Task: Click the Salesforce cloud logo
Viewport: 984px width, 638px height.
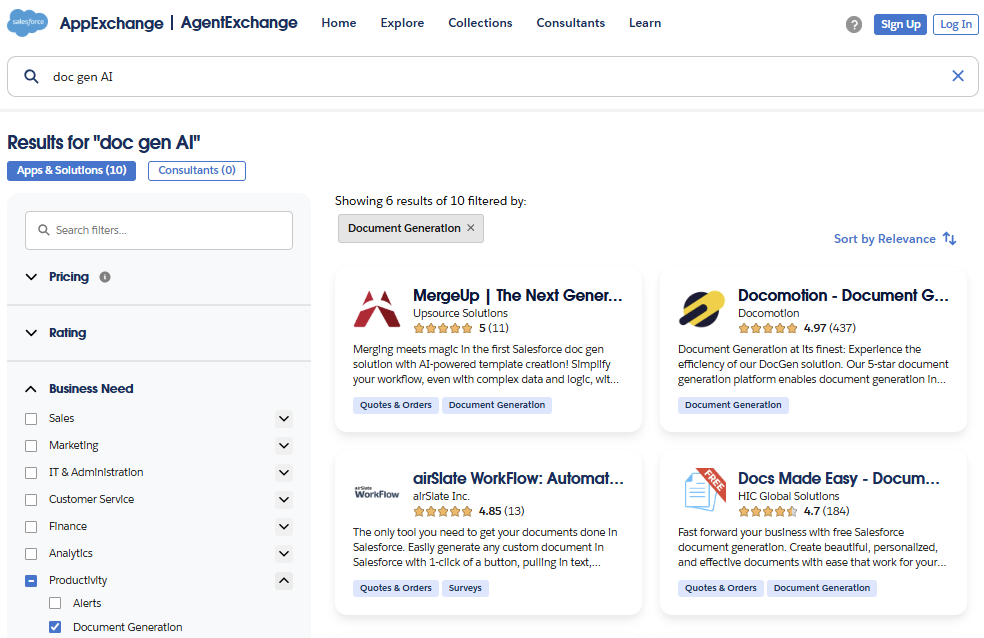Action: pos(28,23)
